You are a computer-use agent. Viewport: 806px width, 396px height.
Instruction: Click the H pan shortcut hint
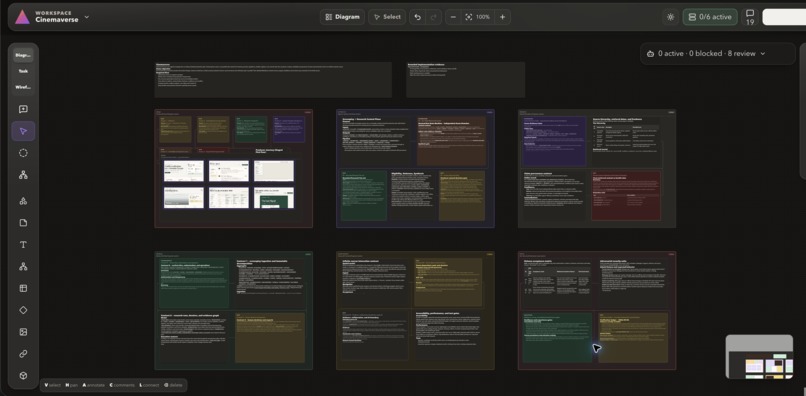click(71, 385)
